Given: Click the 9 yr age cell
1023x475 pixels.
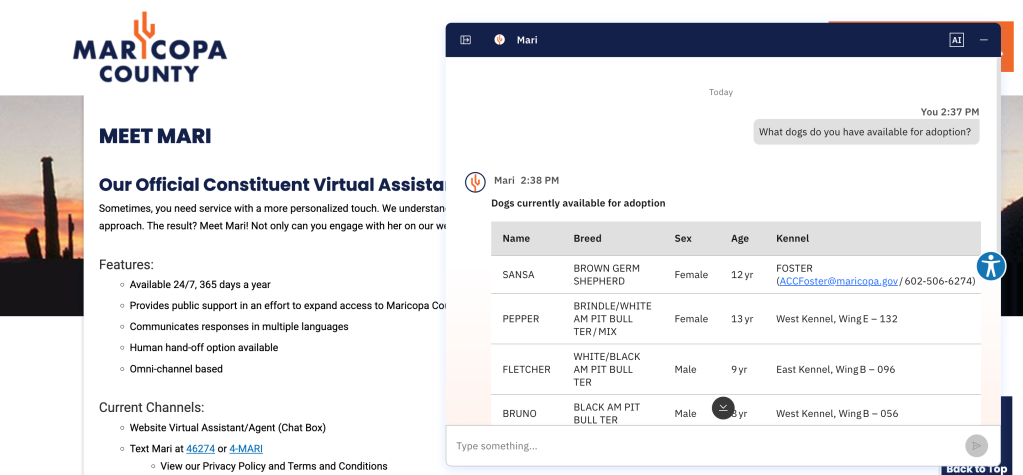Looking at the screenshot, I should 739,369.
